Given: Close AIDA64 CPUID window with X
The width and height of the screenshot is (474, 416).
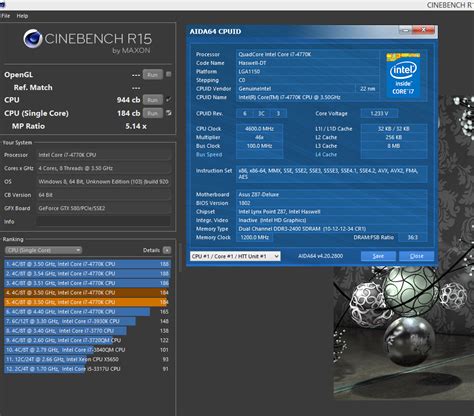Looking at the screenshot, I should coord(424,30).
